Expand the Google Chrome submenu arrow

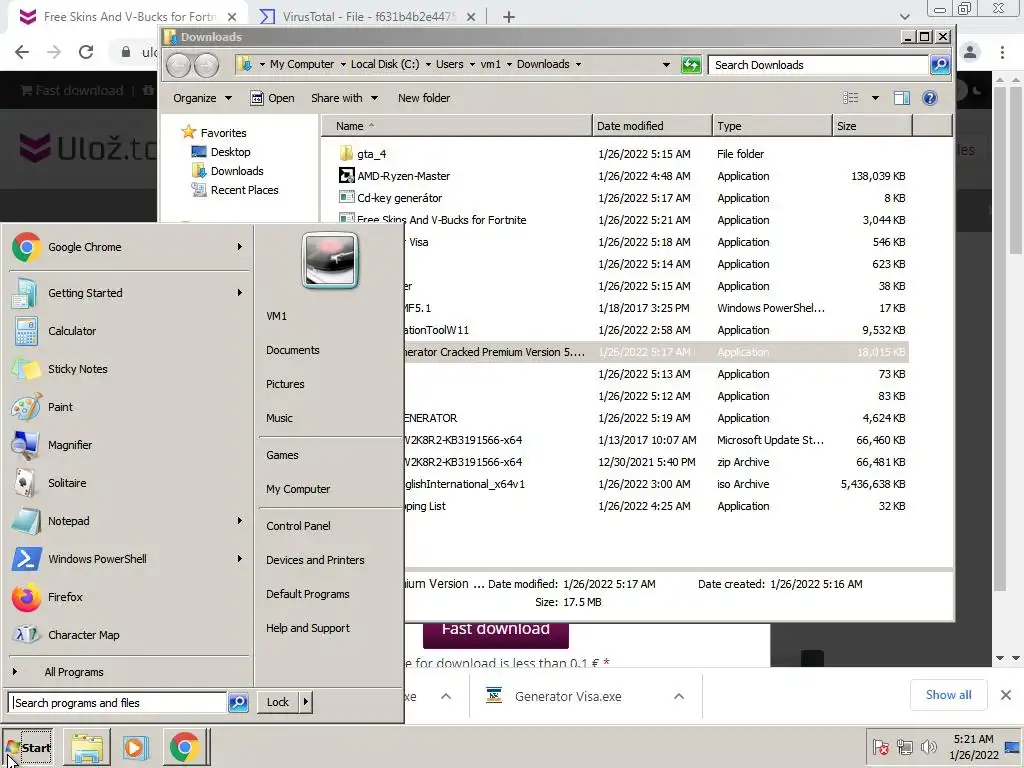tap(240, 247)
